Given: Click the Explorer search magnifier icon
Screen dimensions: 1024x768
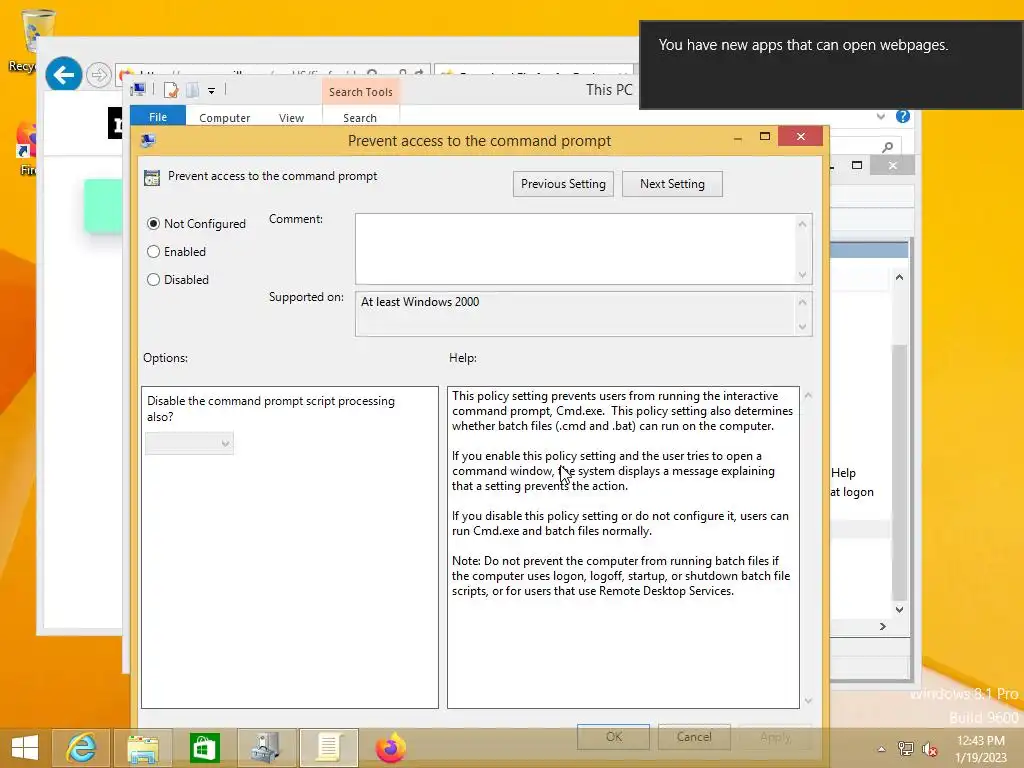Looking at the screenshot, I should pyautogui.click(x=888, y=147).
